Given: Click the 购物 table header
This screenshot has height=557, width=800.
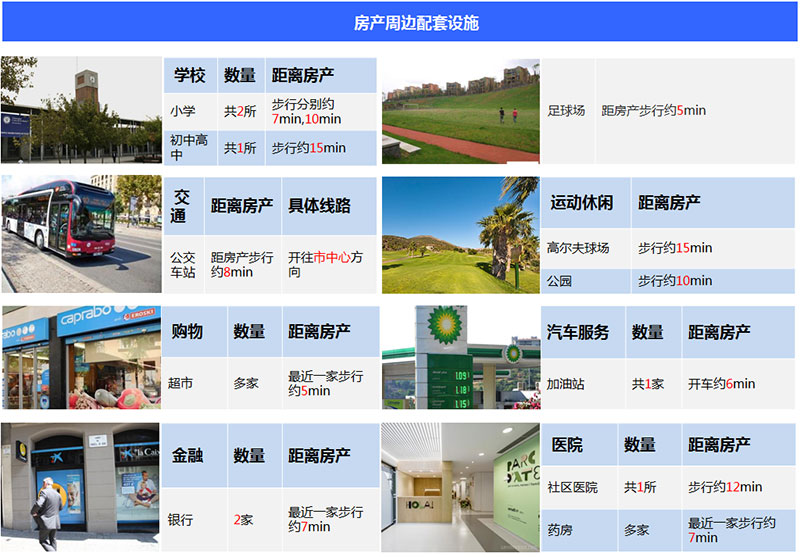Looking at the screenshot, I should click(188, 332).
